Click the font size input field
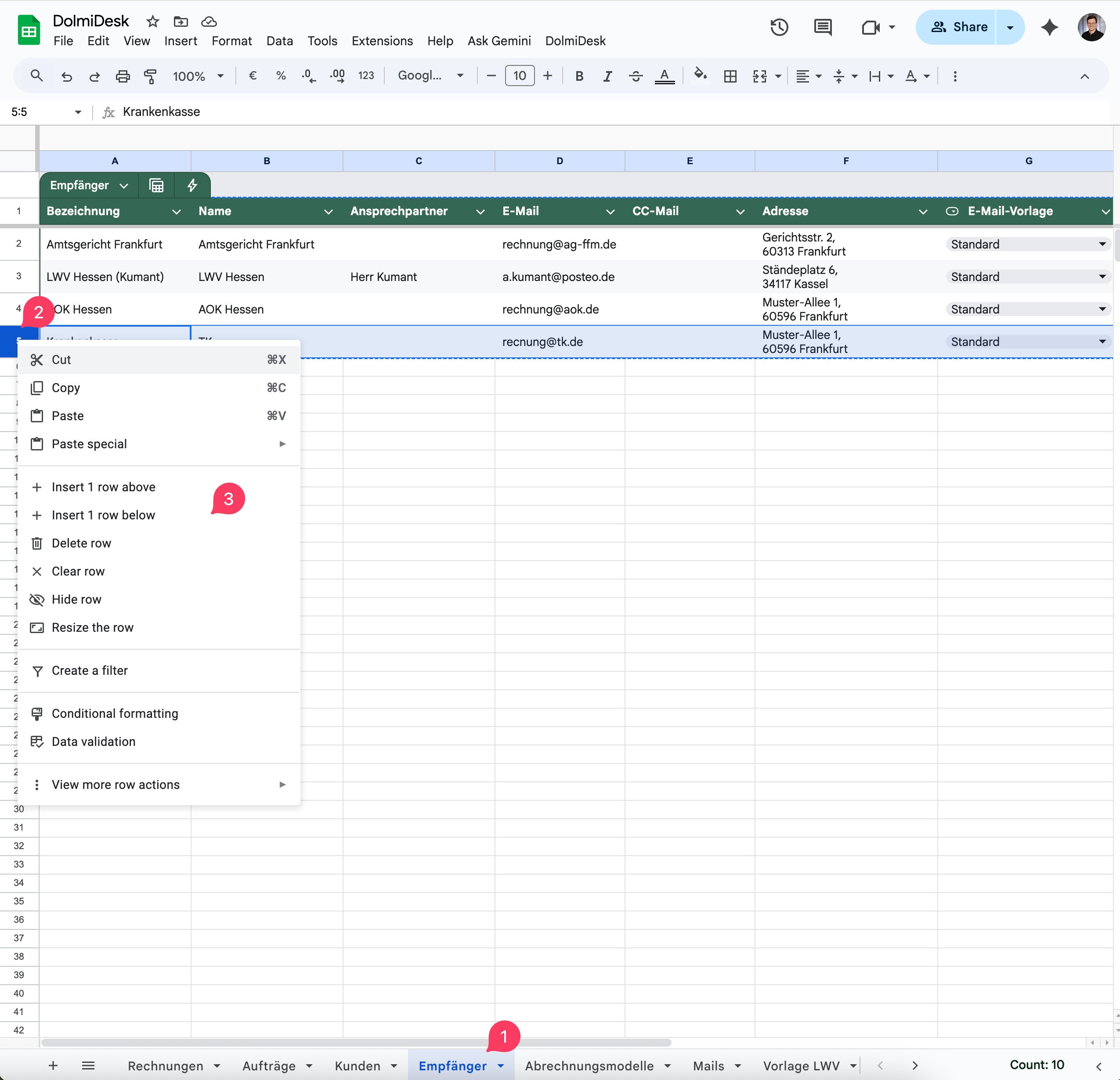This screenshot has width=1120, height=1080. point(520,76)
